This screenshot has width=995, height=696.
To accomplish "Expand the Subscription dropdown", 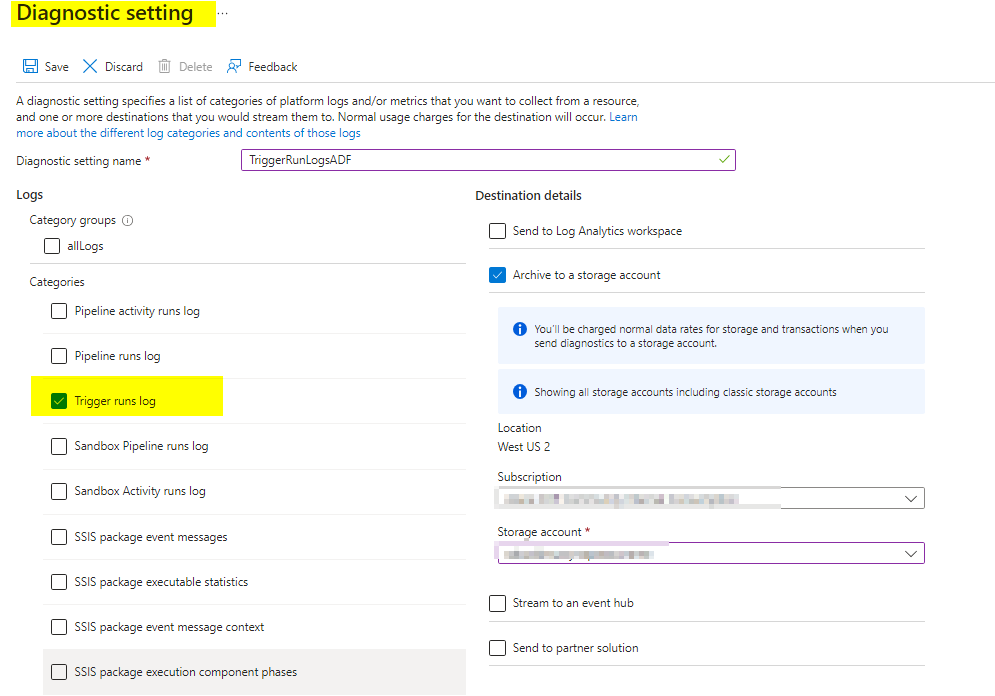I will 911,498.
